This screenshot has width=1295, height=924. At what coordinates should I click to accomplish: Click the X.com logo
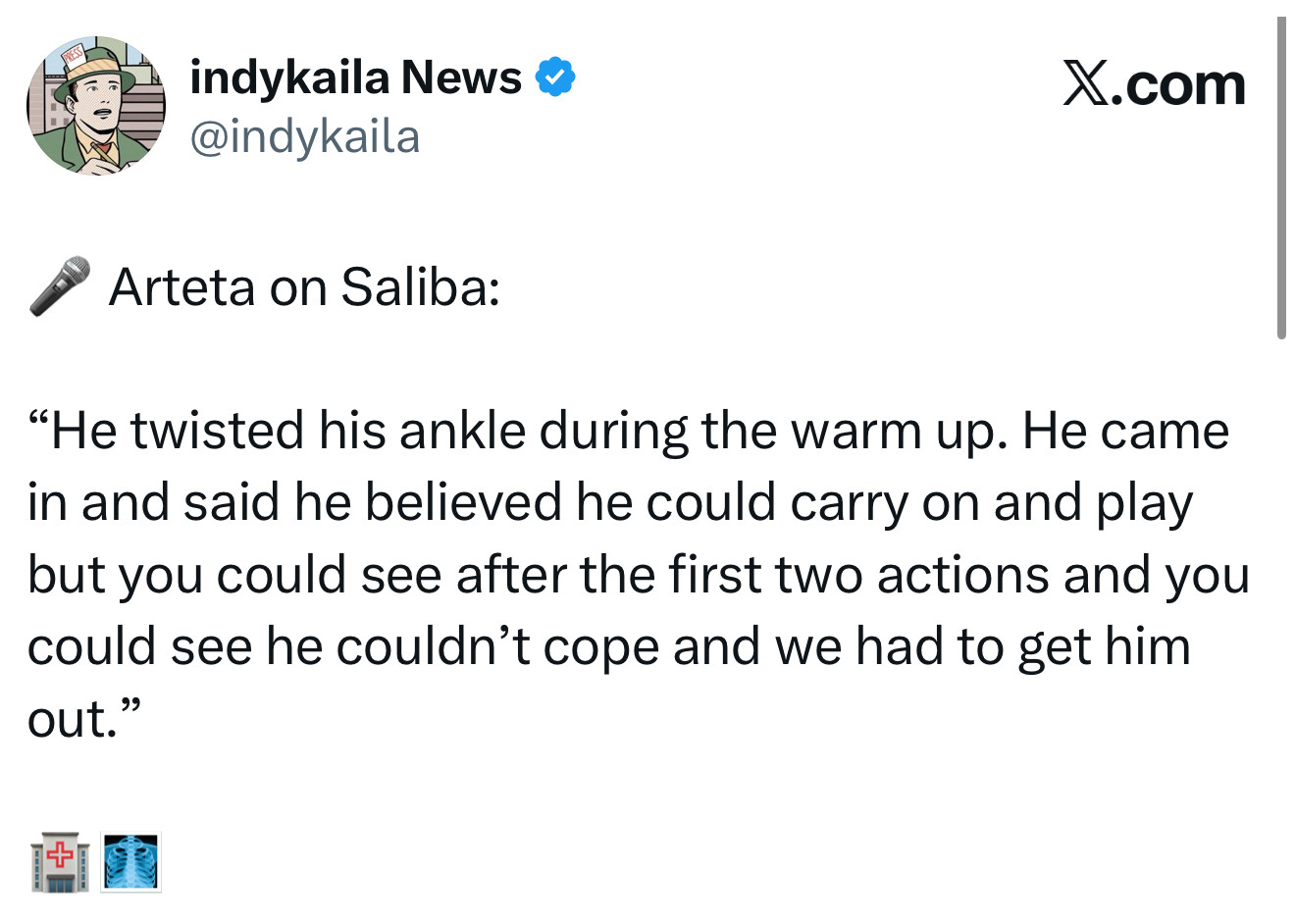tap(1154, 84)
